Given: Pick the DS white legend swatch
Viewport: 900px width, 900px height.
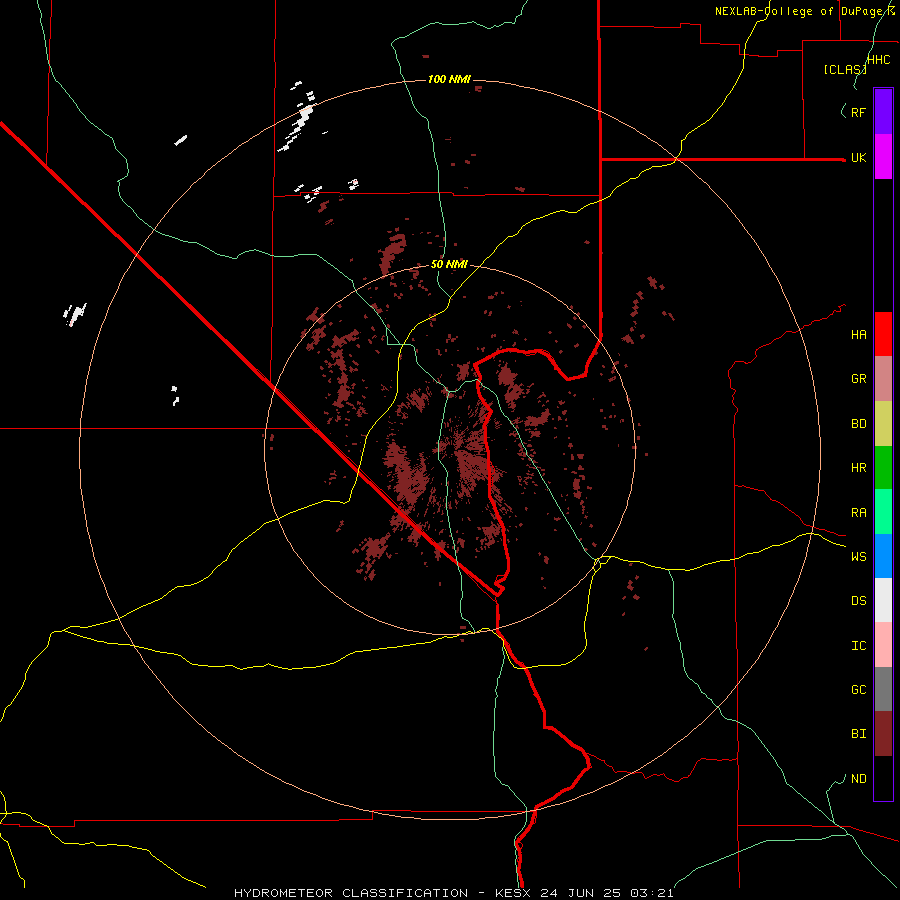Looking at the screenshot, I should point(883,600).
